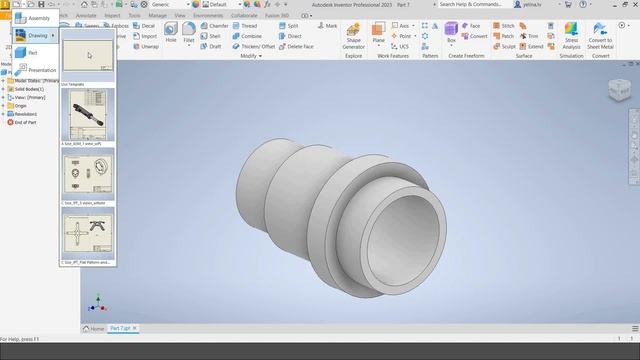The image size is (640, 360).
Task: Select the Origin folder in model tree
Action: coord(17,106)
